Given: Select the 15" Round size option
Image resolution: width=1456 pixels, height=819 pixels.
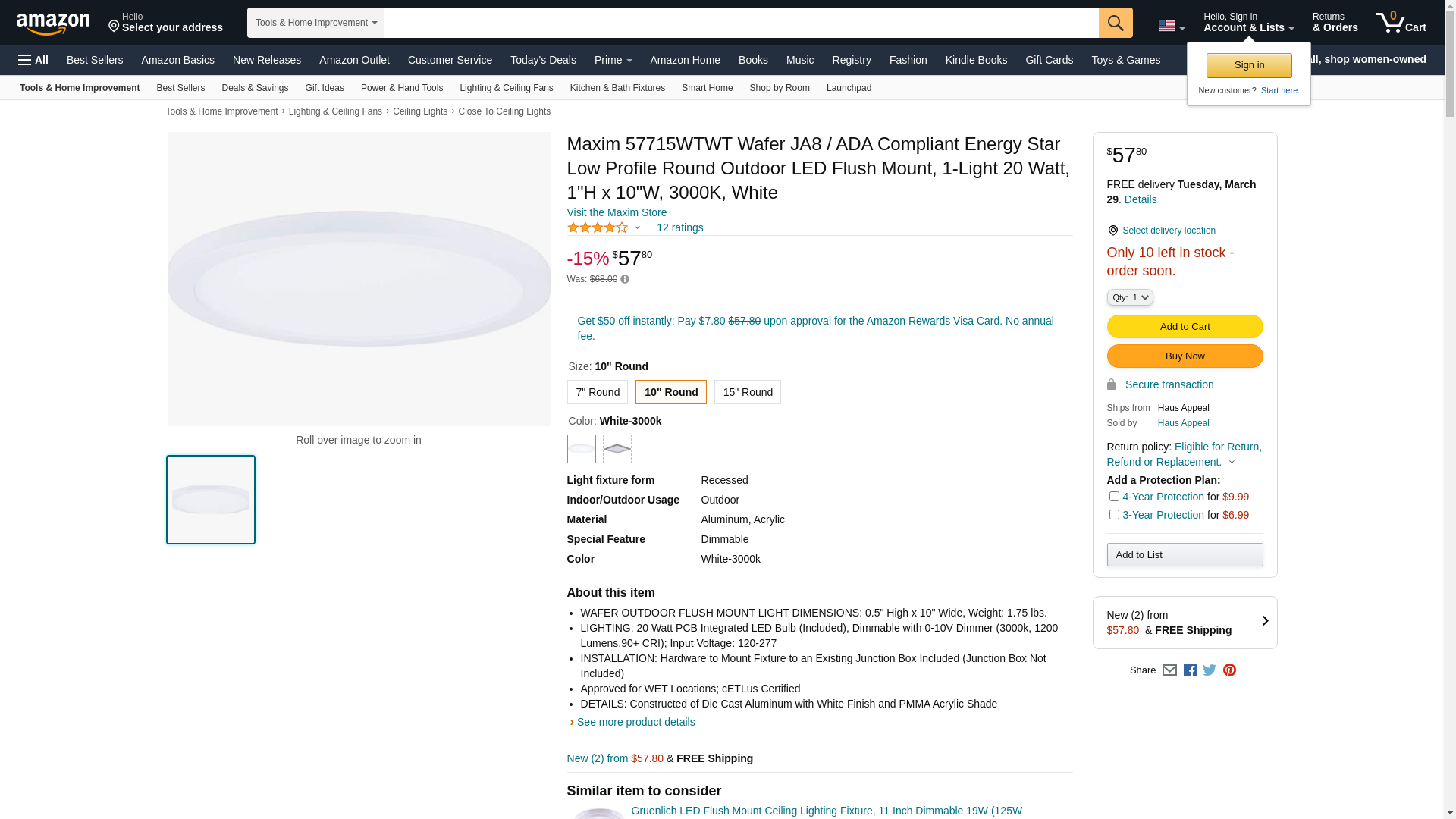Looking at the screenshot, I should click(x=747, y=392).
